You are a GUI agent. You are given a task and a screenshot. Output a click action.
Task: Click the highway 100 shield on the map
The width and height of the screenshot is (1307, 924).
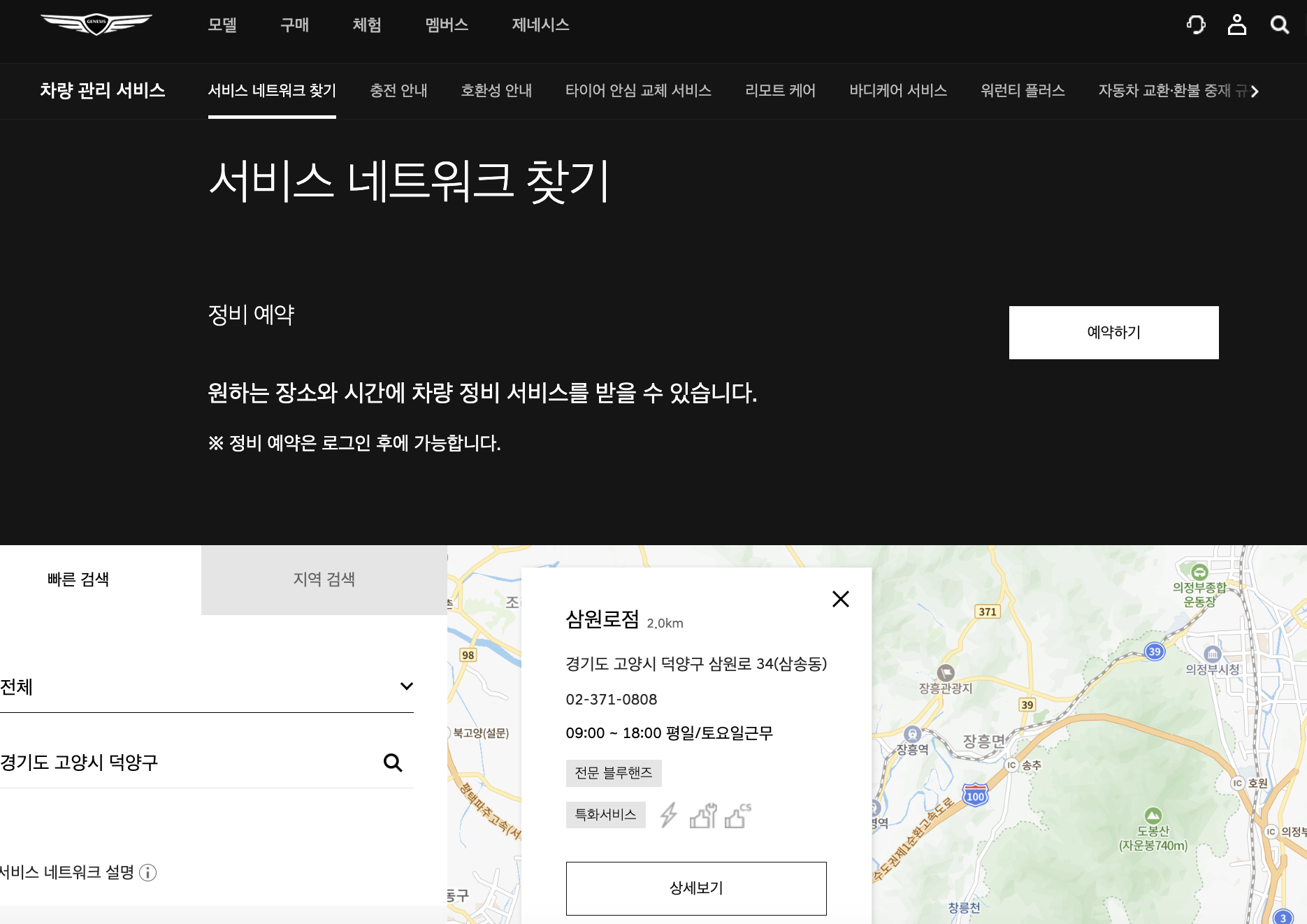[x=976, y=795]
